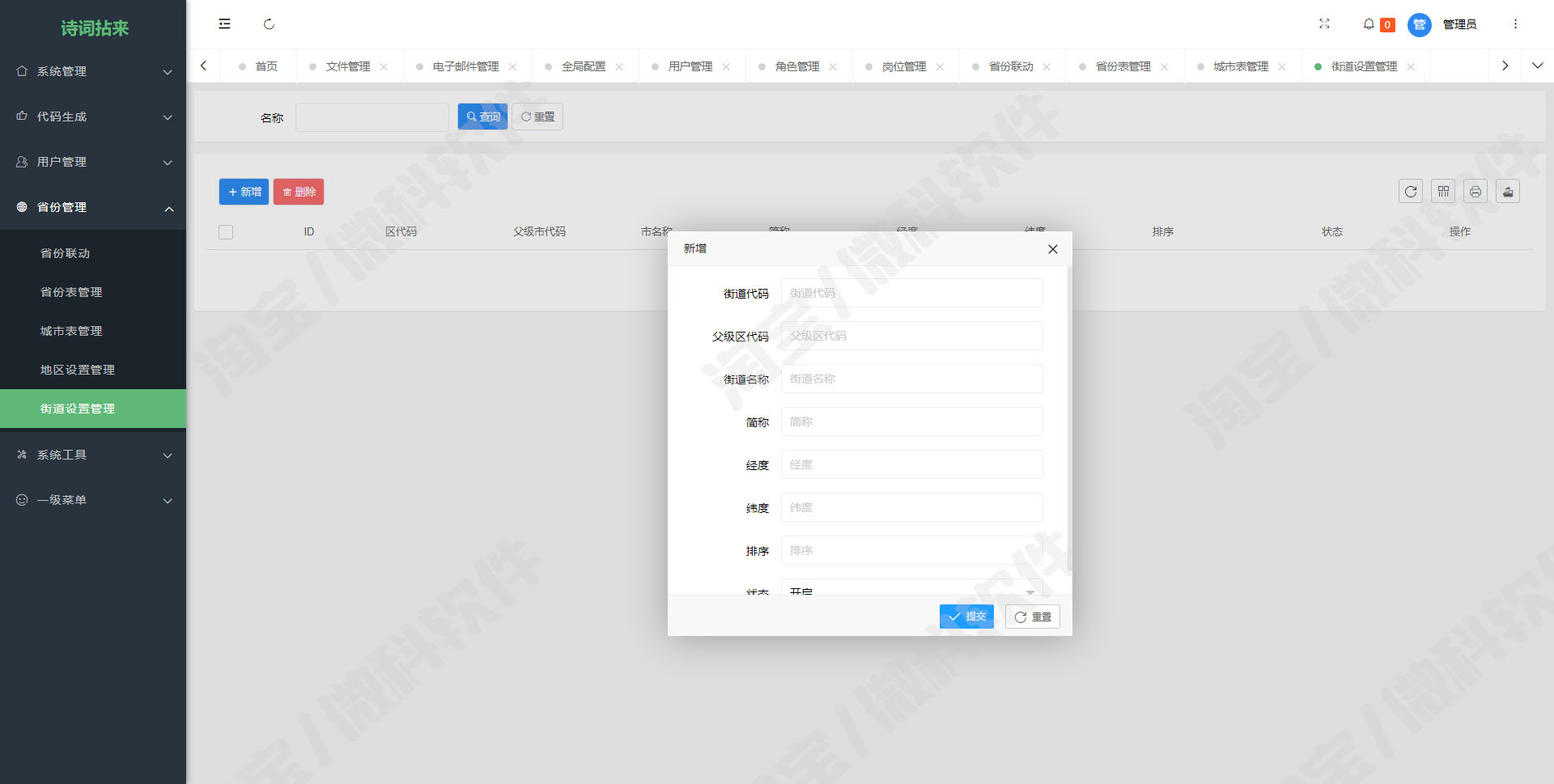
Task: Reset the dialog form with 重置
Action: point(1033,617)
